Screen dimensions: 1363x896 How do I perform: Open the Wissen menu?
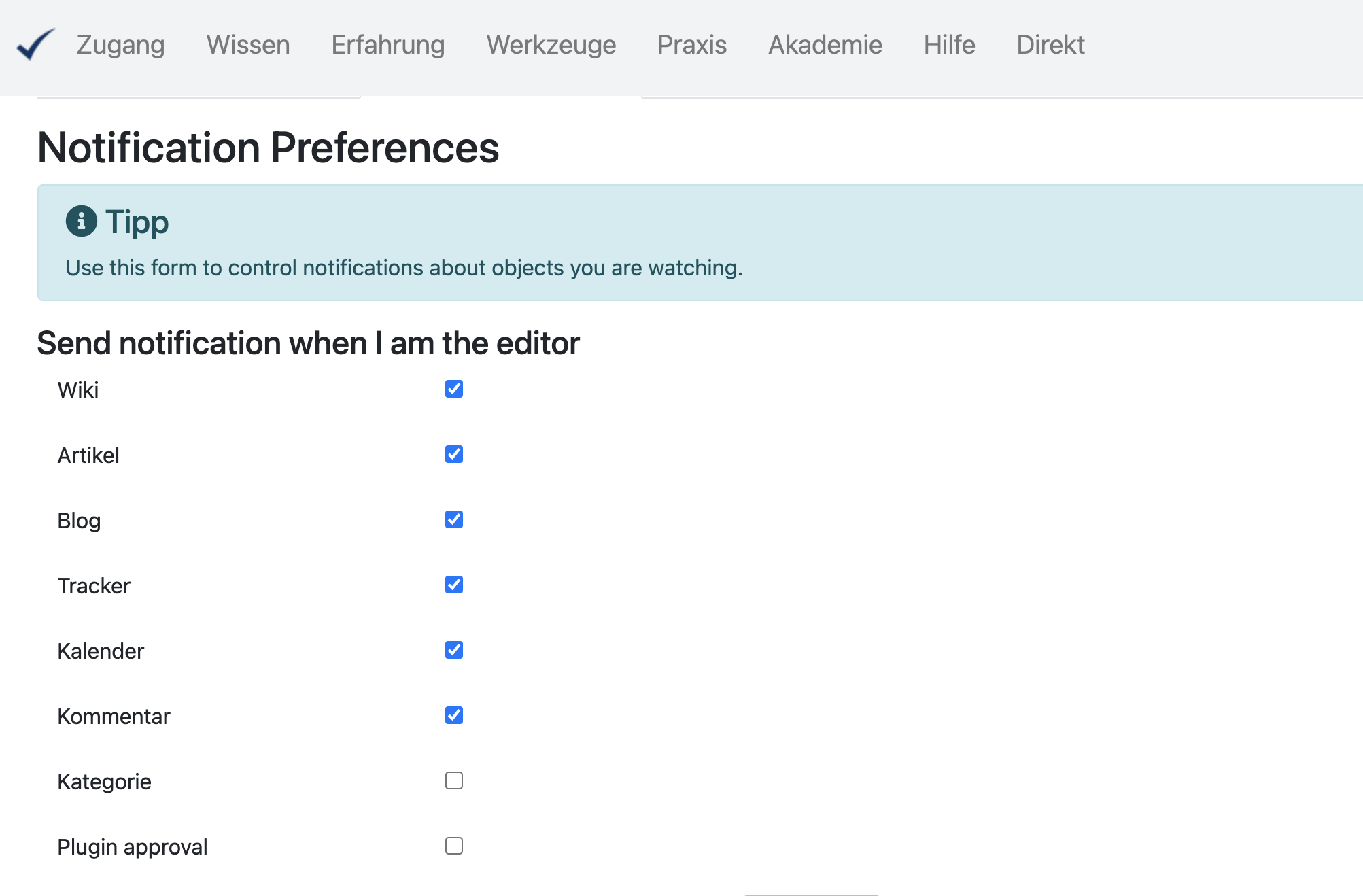(248, 45)
